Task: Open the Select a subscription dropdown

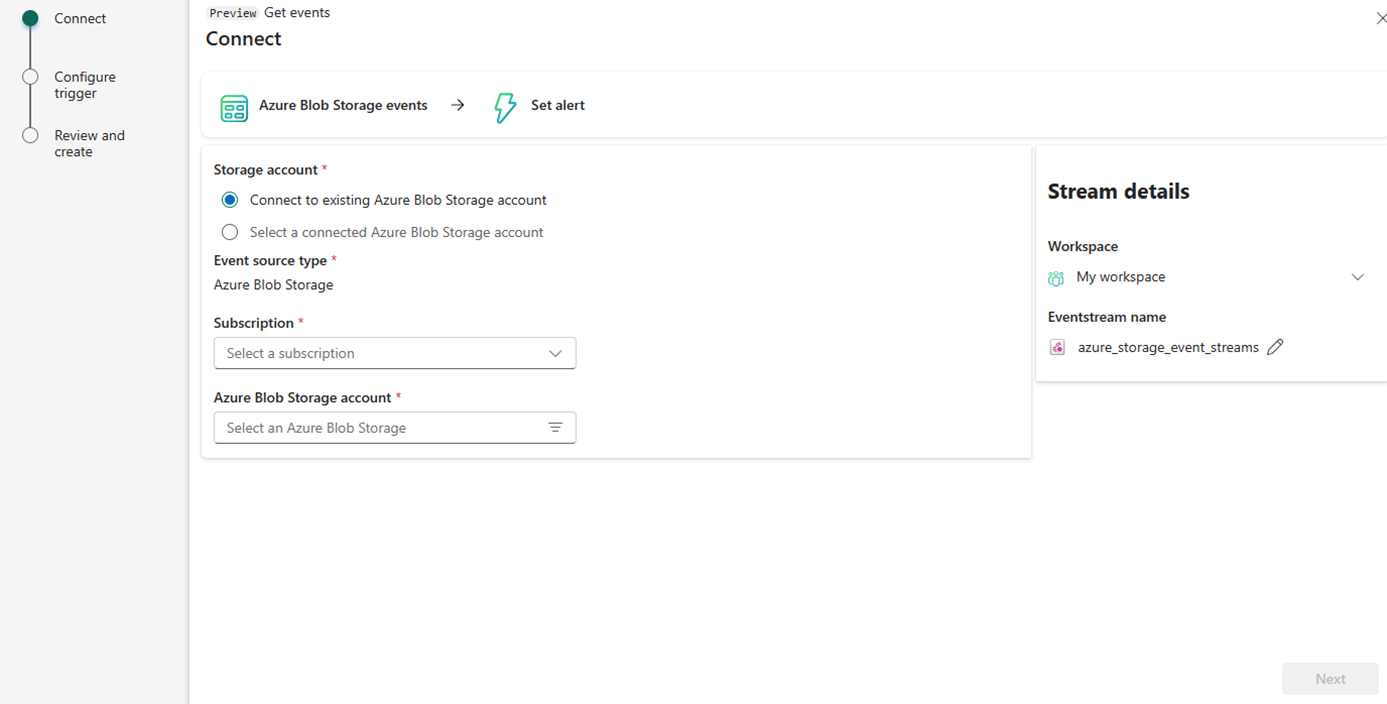Action: tap(395, 353)
